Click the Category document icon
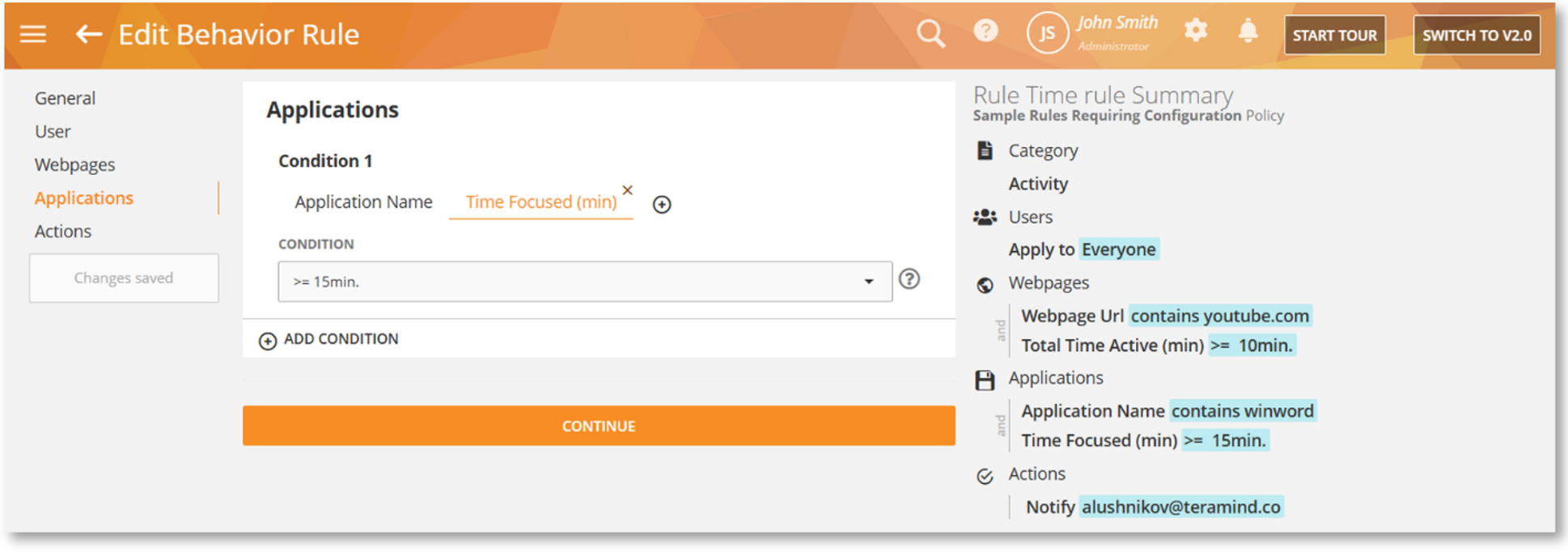This screenshot has height=552, width=1568. (985, 151)
